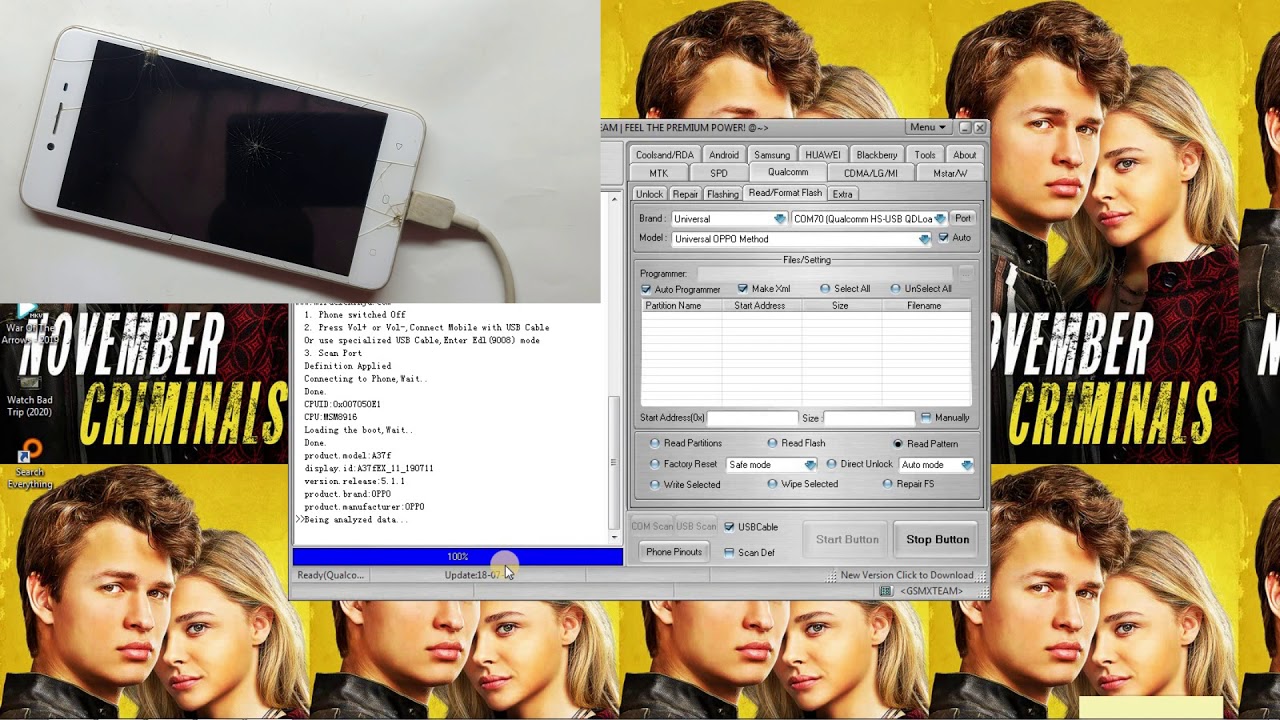
Task: Open the Auto mode dropdown
Action: click(x=936, y=465)
